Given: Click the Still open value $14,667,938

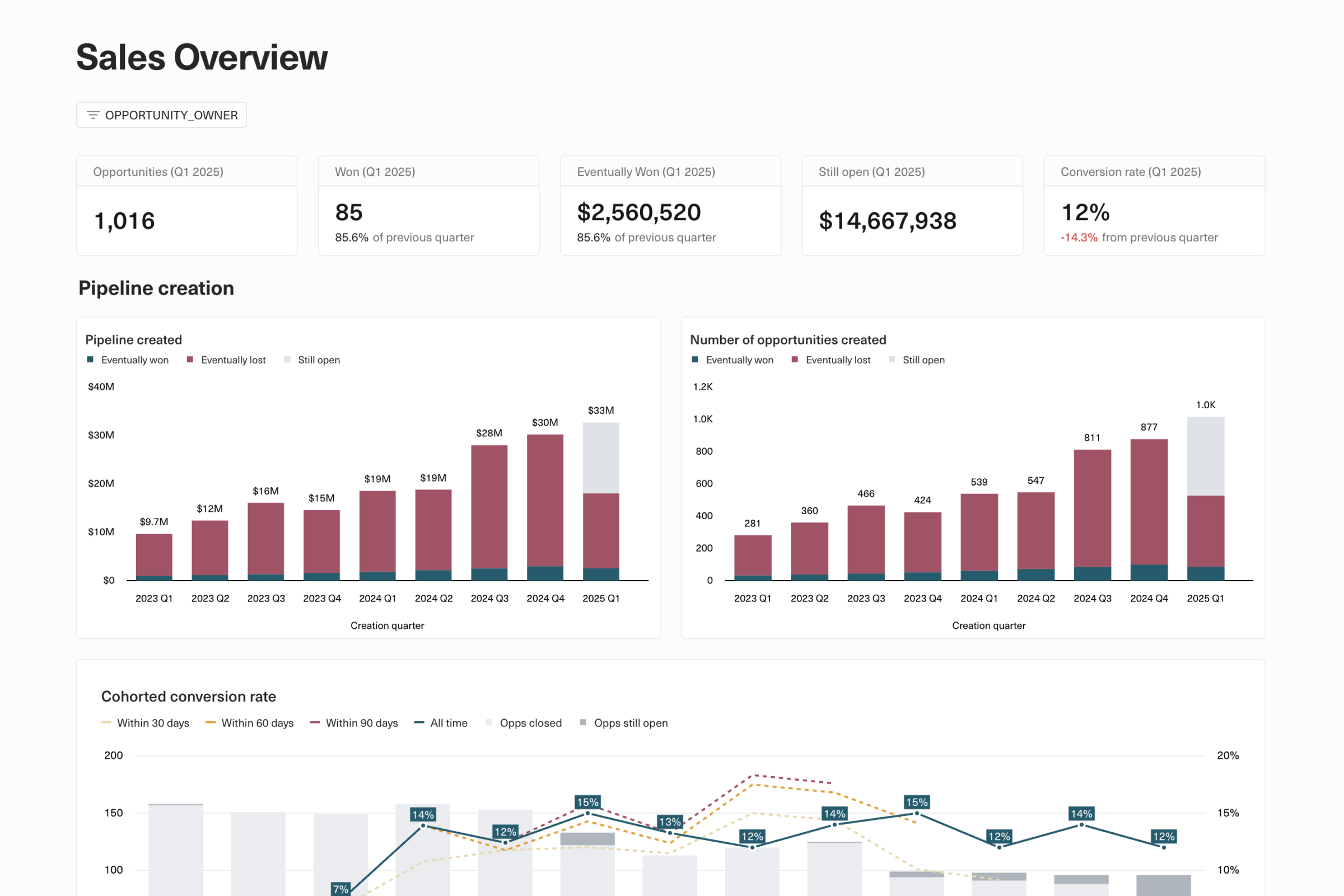Looking at the screenshot, I should [x=888, y=221].
